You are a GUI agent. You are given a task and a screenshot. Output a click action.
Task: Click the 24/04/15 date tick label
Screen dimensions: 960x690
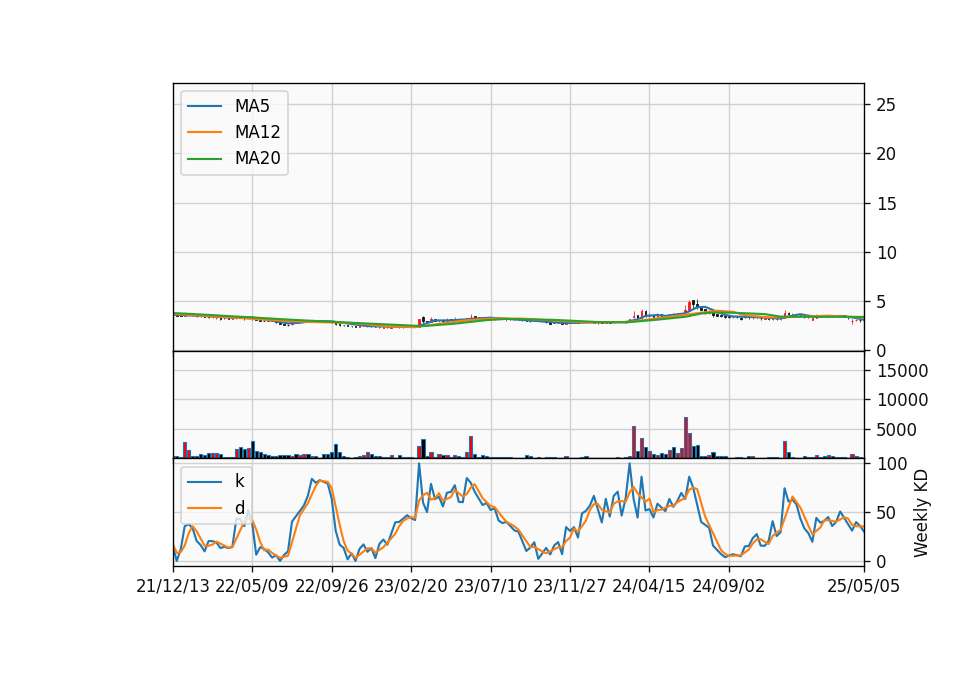point(649,587)
